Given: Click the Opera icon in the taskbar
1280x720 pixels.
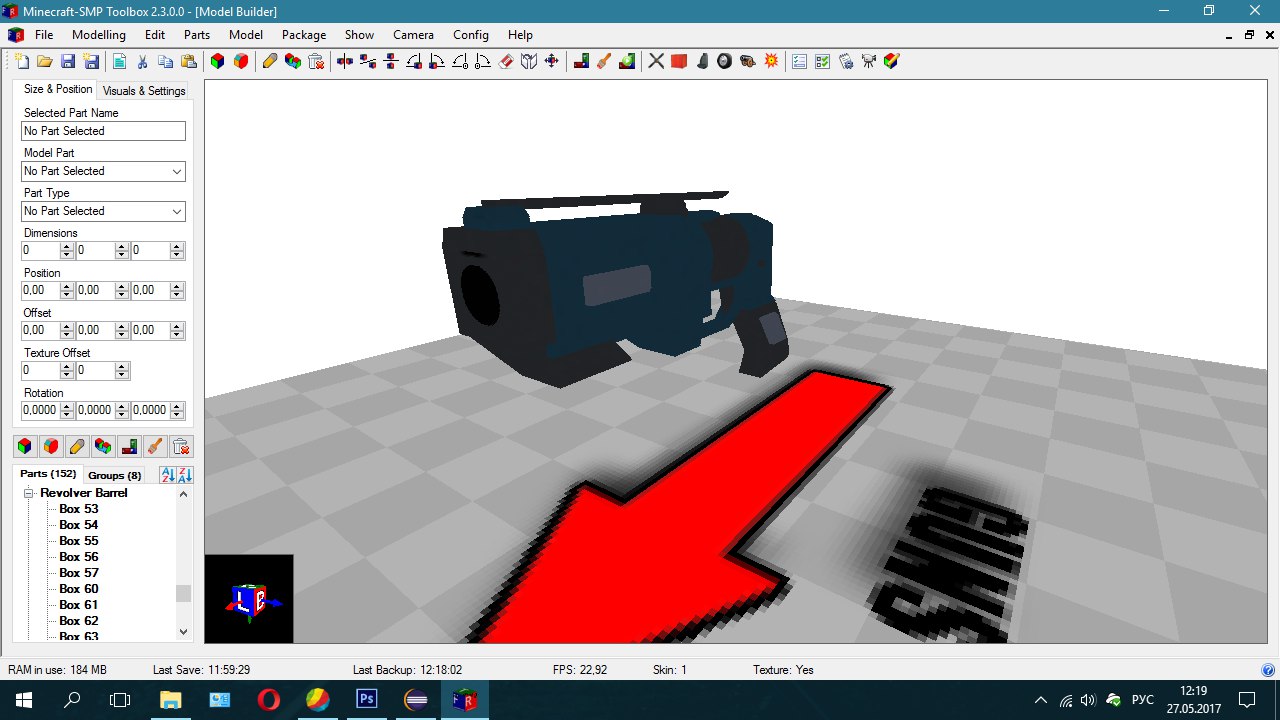Looking at the screenshot, I should [x=268, y=700].
